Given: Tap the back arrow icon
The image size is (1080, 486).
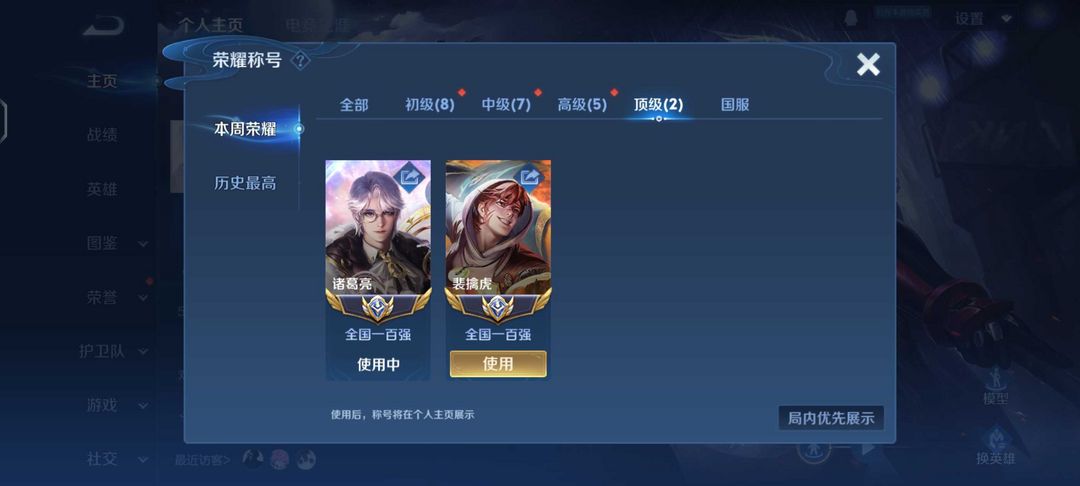Looking at the screenshot, I should tap(103, 25).
